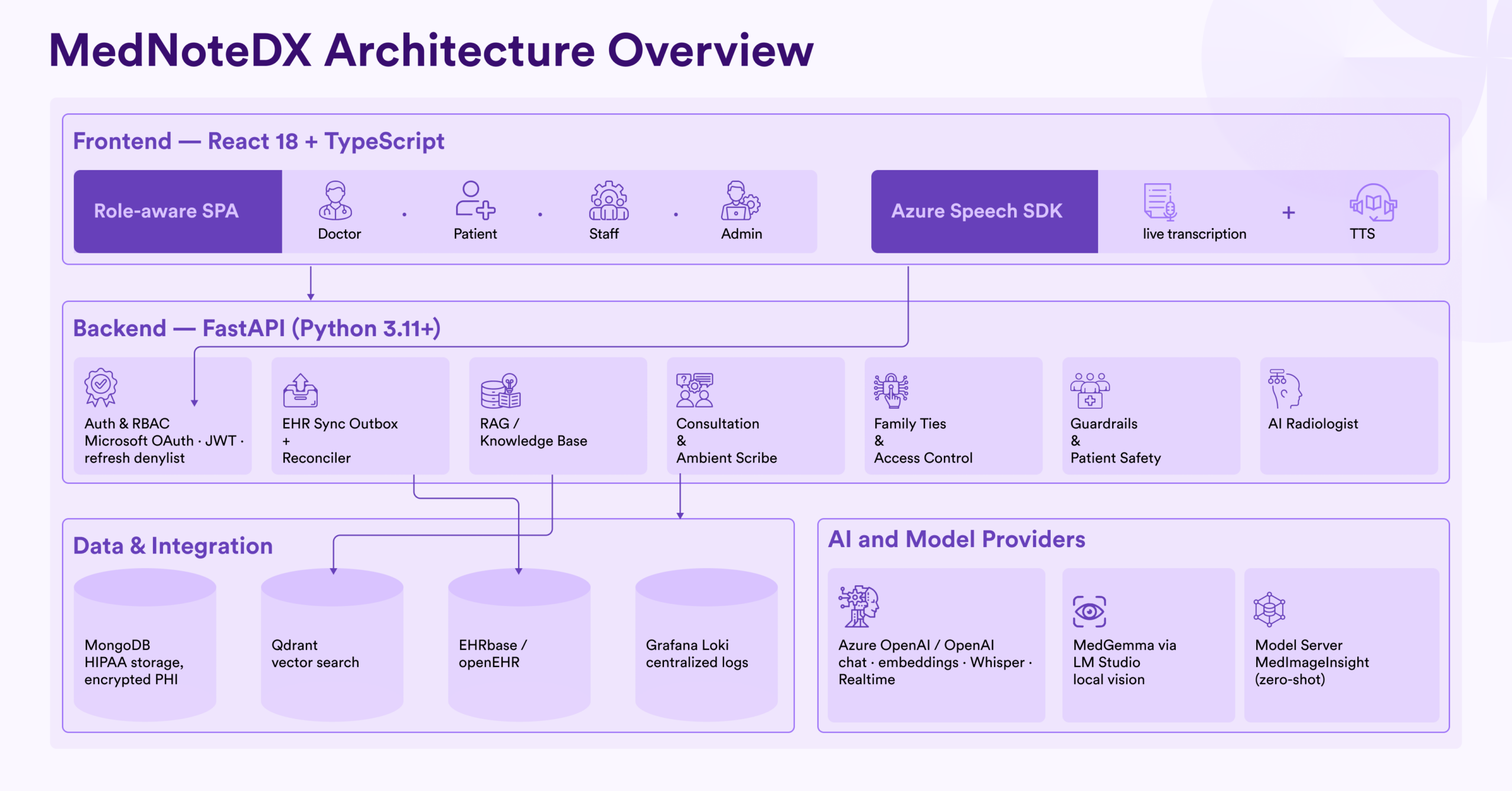Click the 'Patient Safety' text
Screen dimensions: 1512x791
tap(1116, 458)
